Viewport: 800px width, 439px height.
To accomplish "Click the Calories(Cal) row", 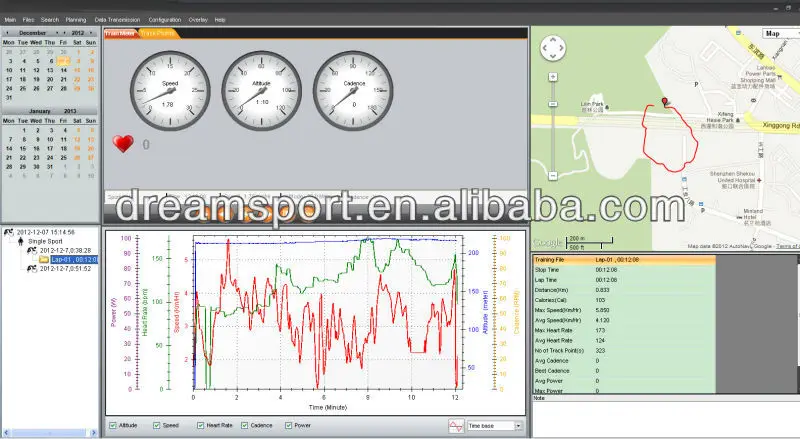I will tap(624, 300).
